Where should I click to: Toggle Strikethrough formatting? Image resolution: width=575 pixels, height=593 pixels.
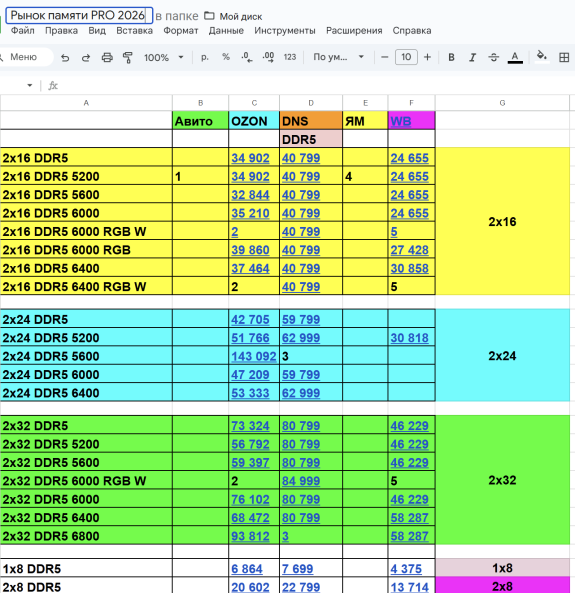(494, 57)
